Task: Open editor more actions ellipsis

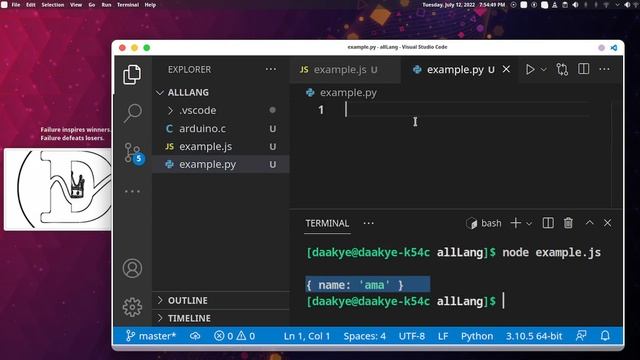Action: (x=604, y=69)
